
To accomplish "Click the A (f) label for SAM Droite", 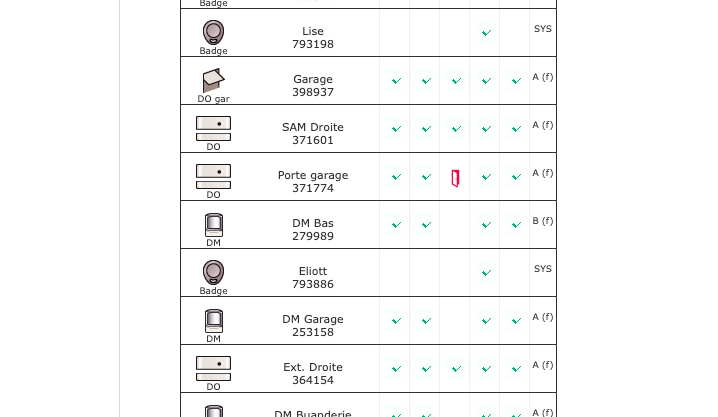I will (x=542, y=125).
